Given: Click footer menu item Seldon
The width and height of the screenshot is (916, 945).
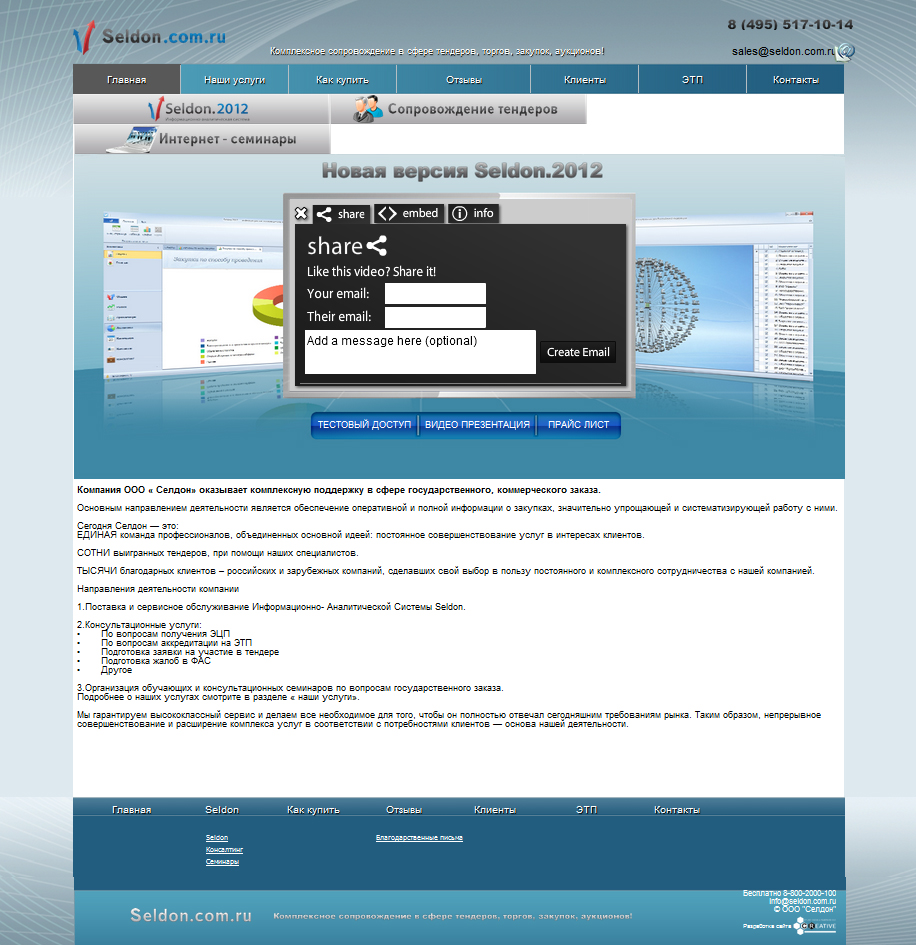Looking at the screenshot, I should [222, 810].
